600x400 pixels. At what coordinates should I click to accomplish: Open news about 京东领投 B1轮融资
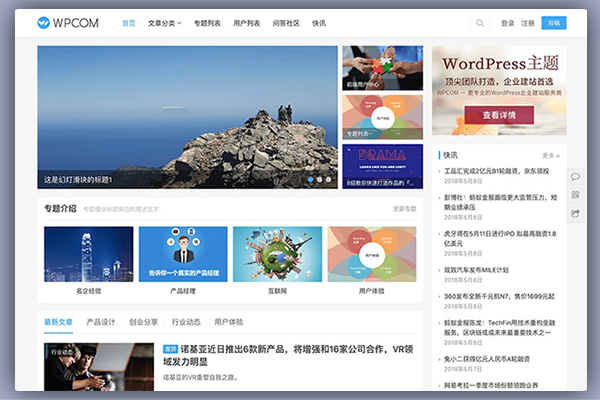tap(496, 171)
